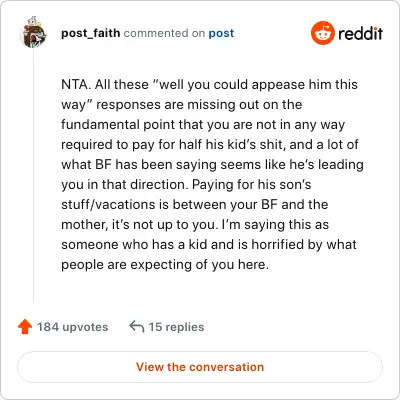
Task: Click the "184 upvotes" count text
Action: pyautogui.click(x=73, y=327)
